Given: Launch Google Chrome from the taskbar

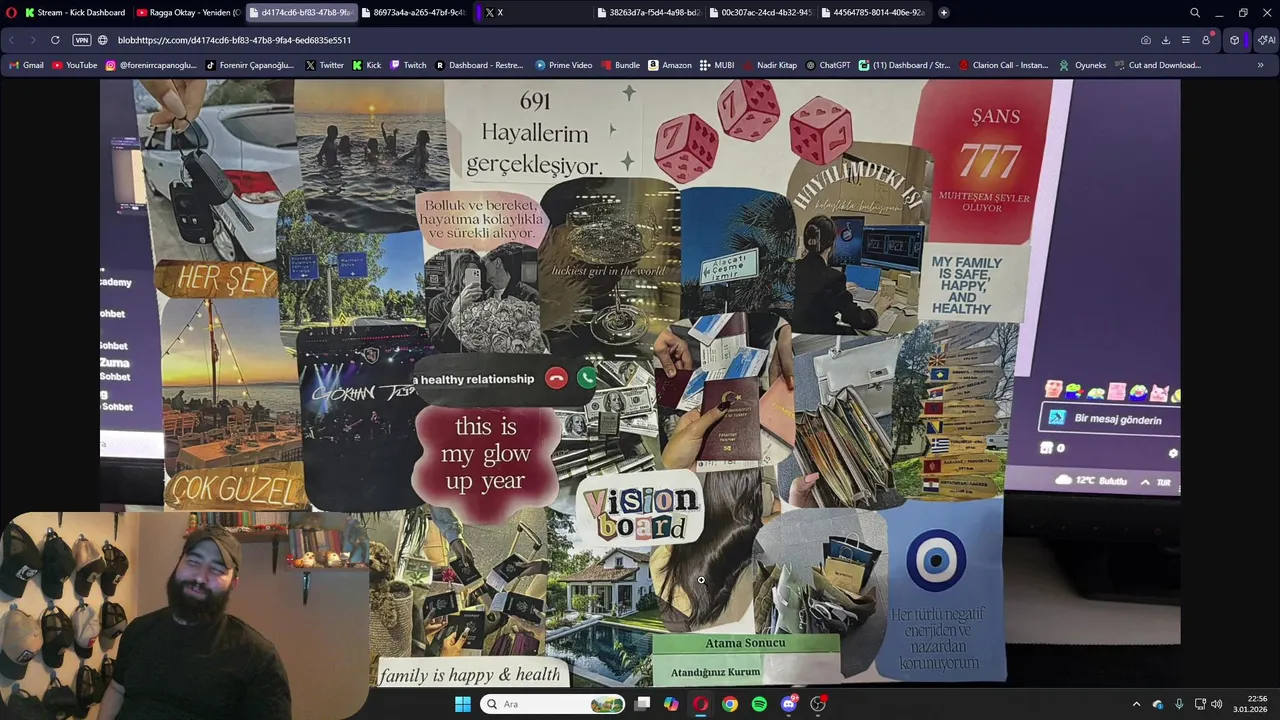Looking at the screenshot, I should (730, 704).
